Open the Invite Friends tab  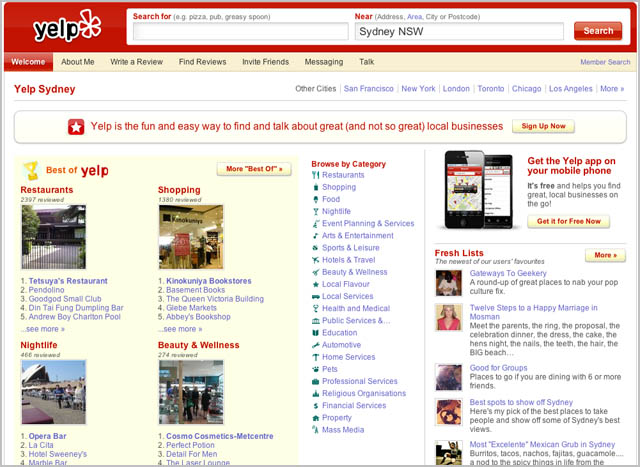pos(265,62)
